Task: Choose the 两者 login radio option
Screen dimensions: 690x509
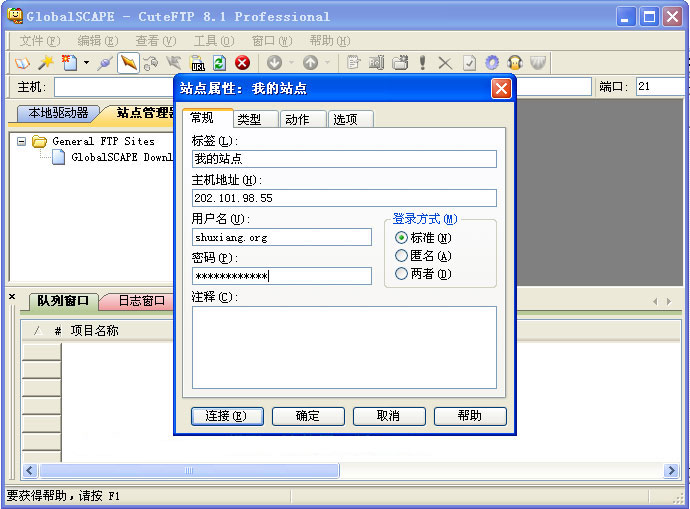Action: (402, 274)
